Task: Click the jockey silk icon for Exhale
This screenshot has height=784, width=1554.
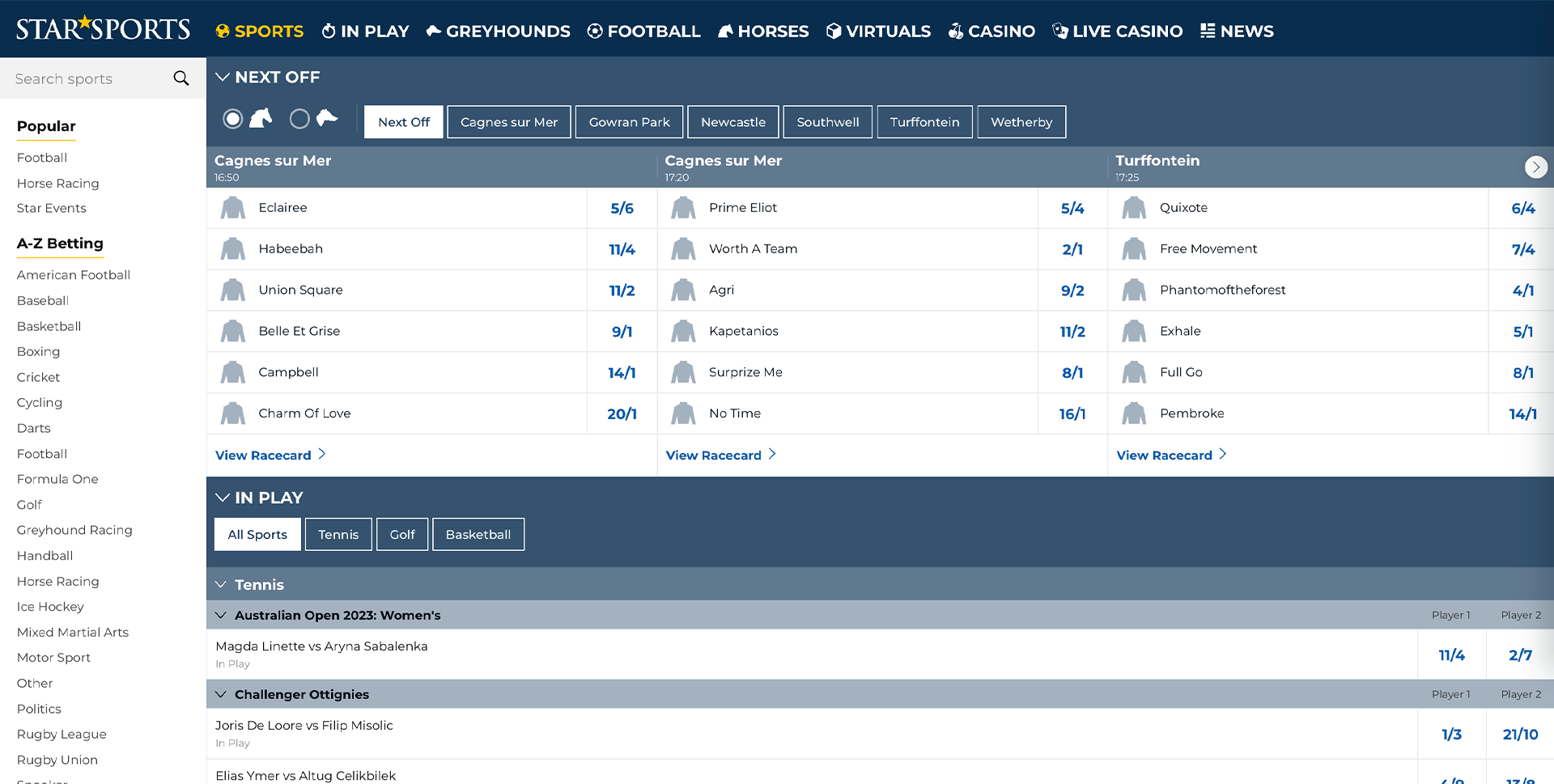Action: (x=1134, y=332)
